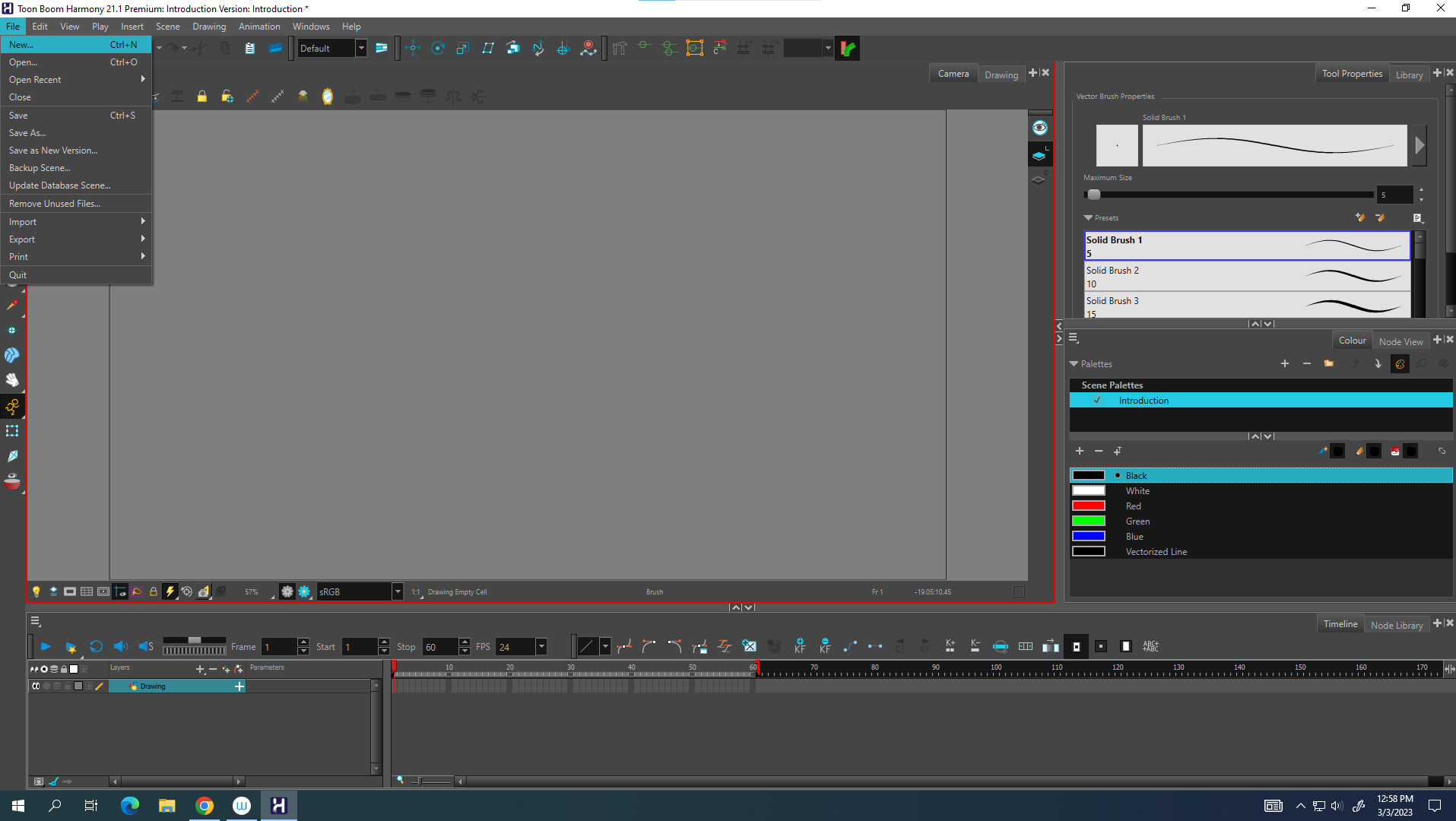
Task: Open the Default workspace dropdown
Action: point(361,48)
